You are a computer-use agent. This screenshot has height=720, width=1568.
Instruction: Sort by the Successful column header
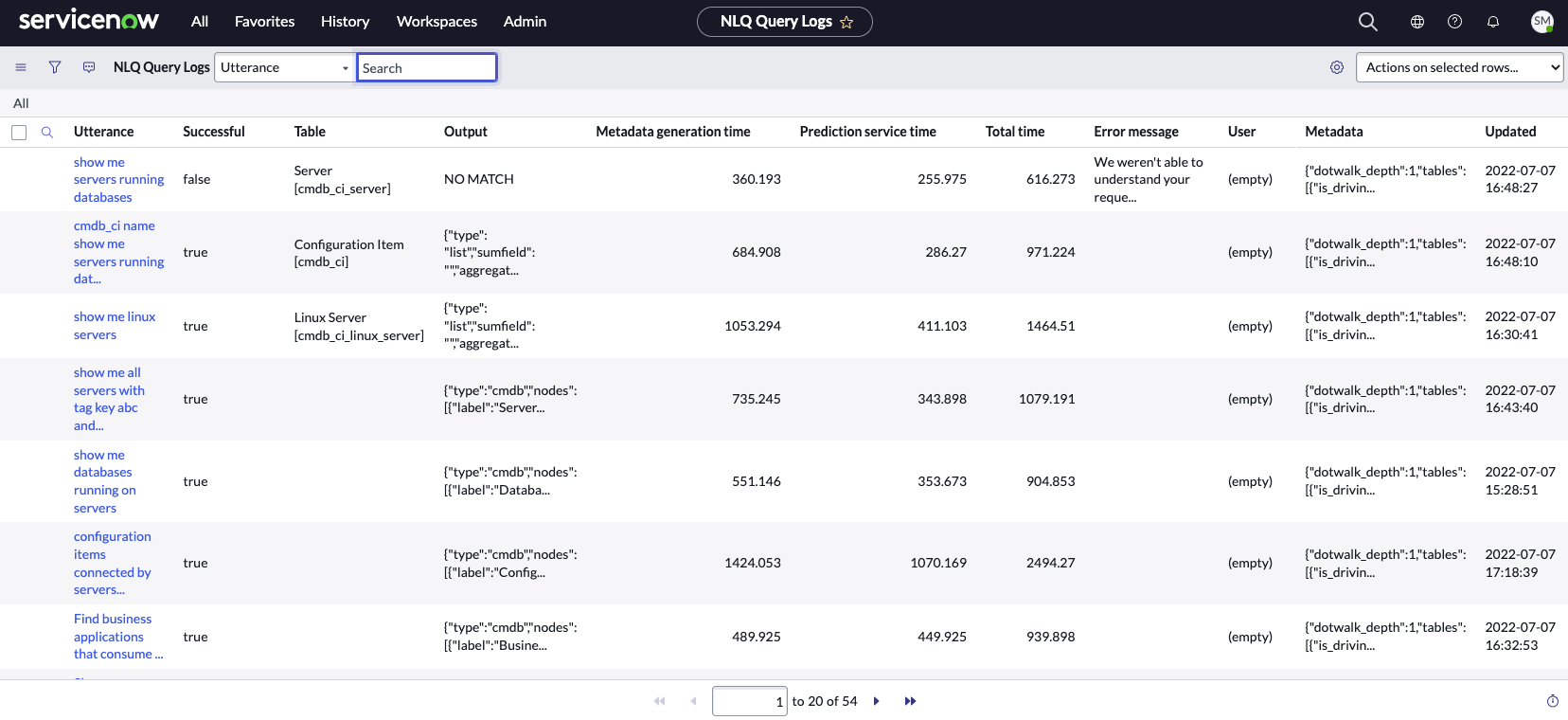[214, 132]
